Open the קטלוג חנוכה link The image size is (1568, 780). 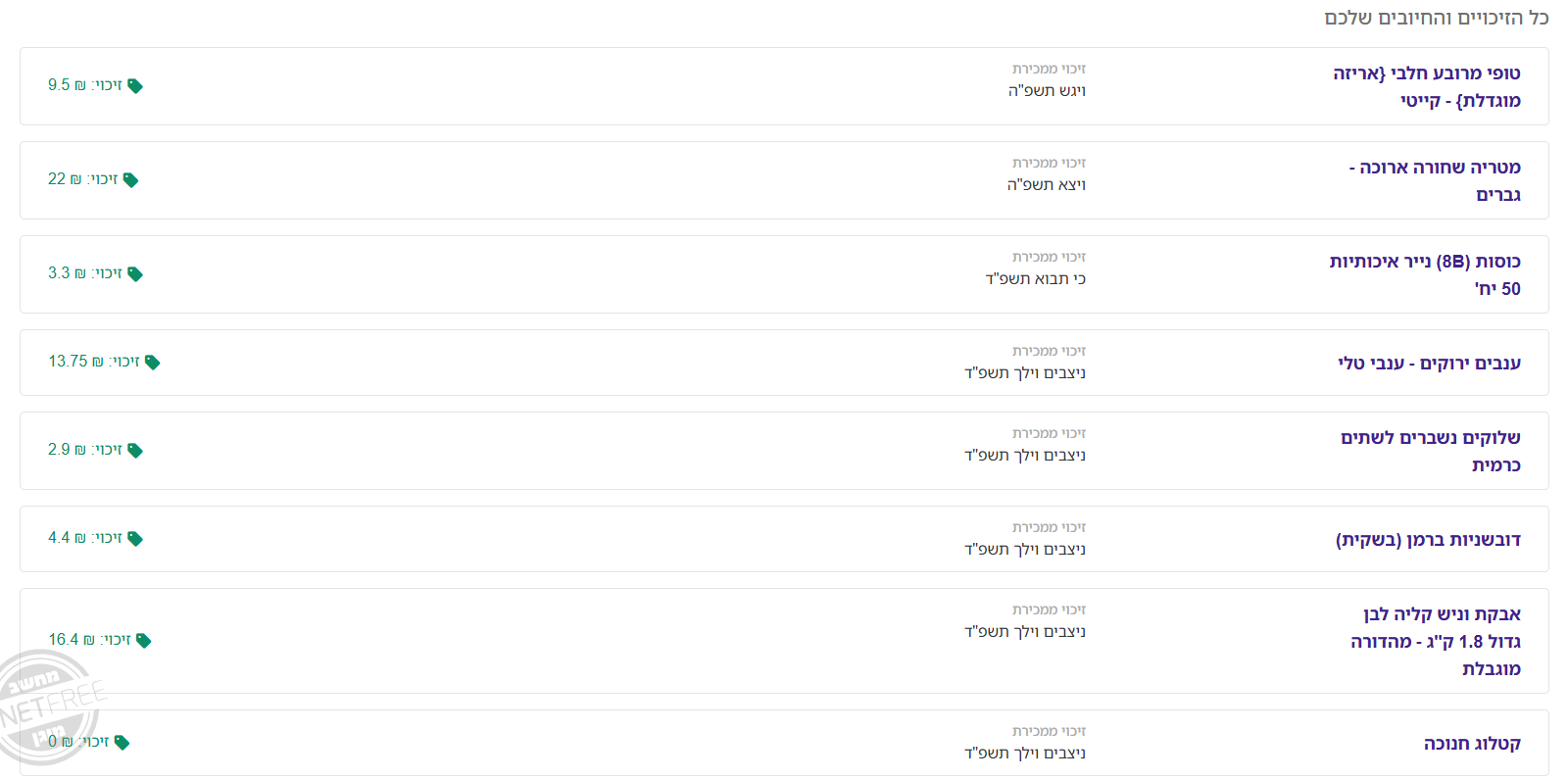coord(1472,743)
